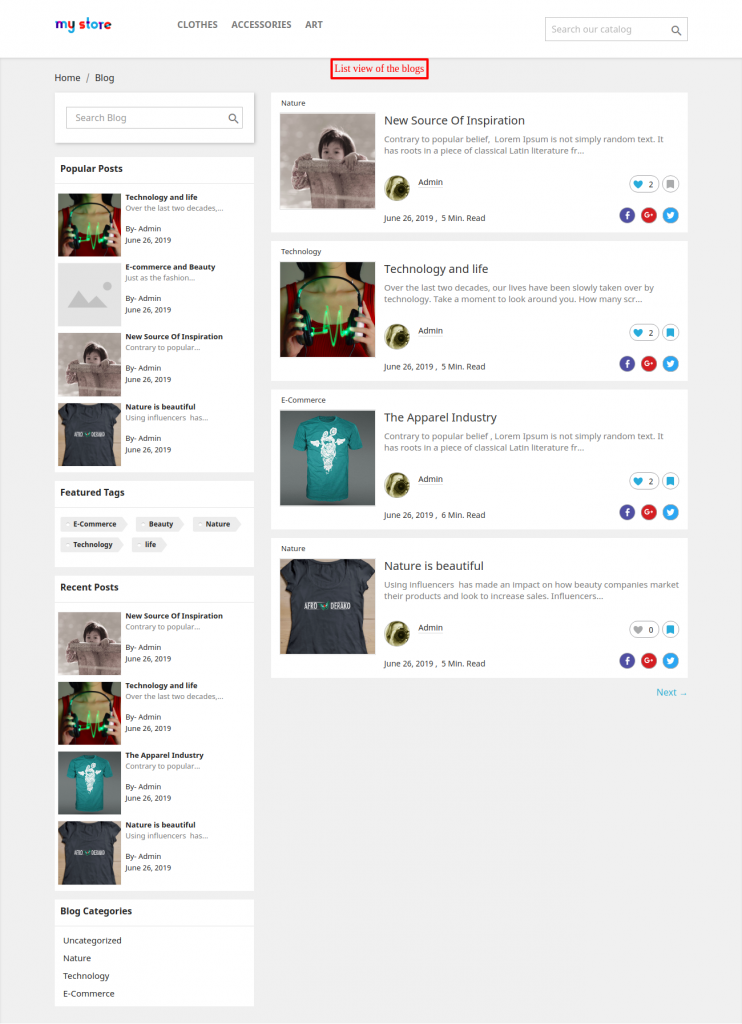This screenshot has width=742, height=1024.
Task: Toggle like on New Source Of Inspiration
Action: tap(643, 184)
